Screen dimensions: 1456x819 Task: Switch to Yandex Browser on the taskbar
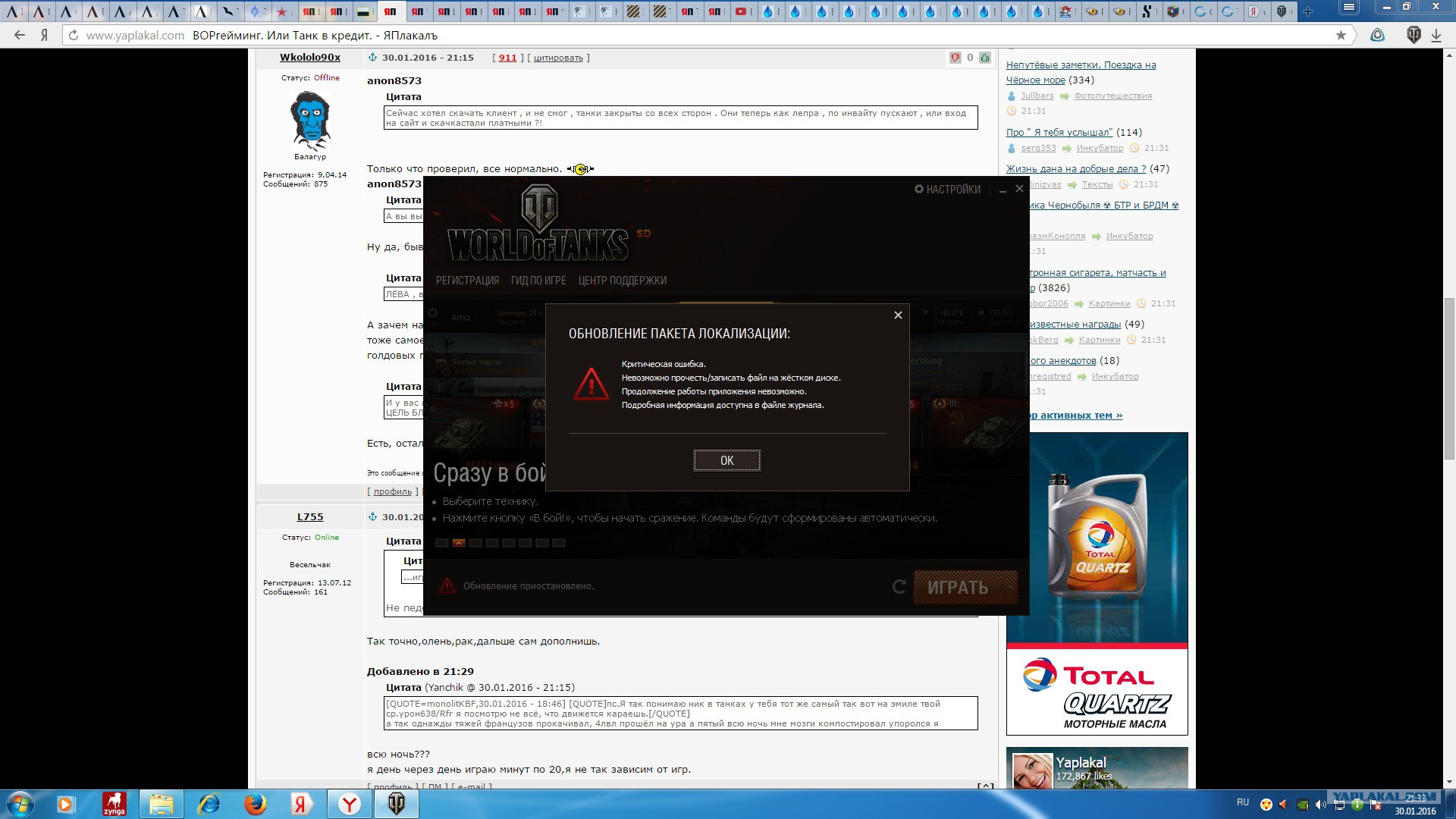[349, 804]
